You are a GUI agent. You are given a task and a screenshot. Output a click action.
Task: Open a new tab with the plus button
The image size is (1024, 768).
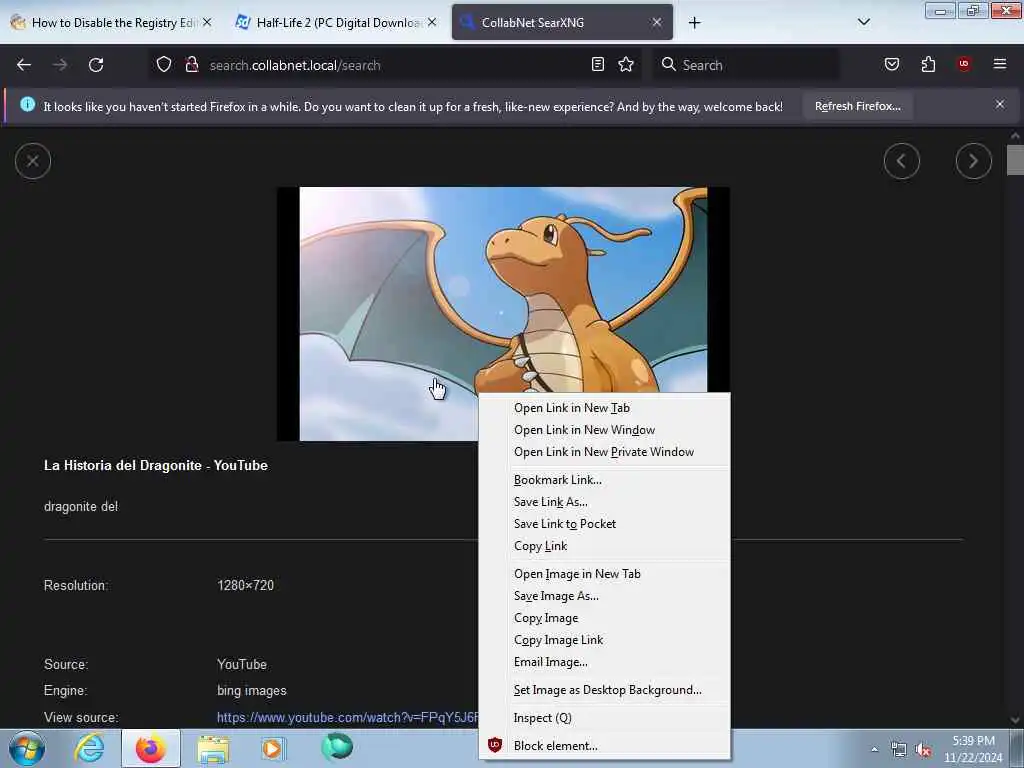694,23
